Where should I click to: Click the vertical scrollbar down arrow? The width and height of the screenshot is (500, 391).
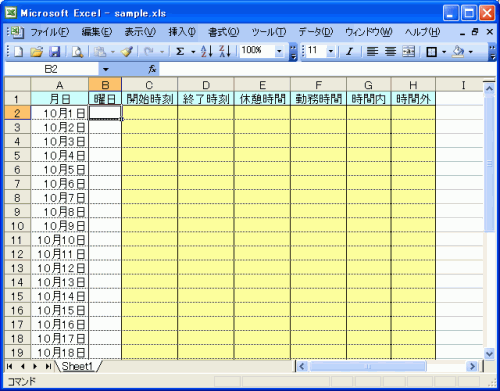pos(489,353)
